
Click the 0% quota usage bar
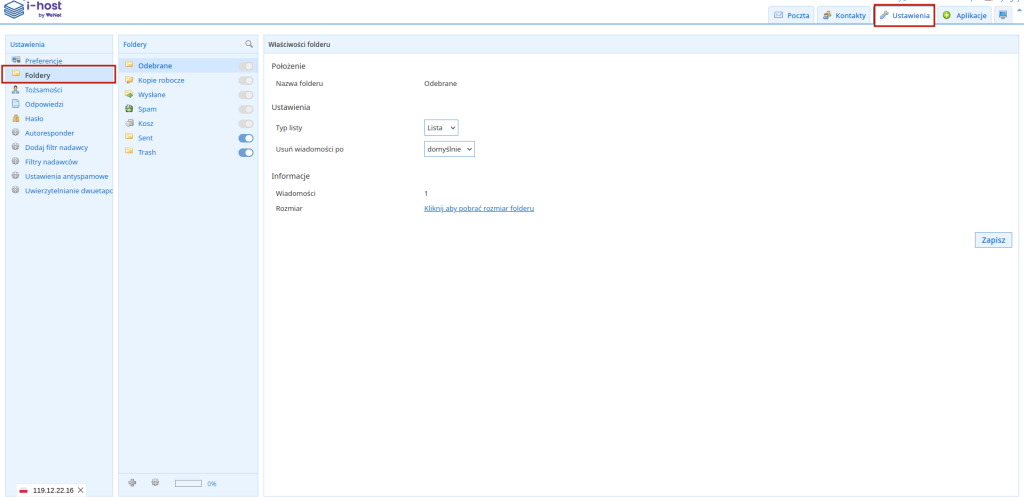pyautogui.click(x=188, y=484)
